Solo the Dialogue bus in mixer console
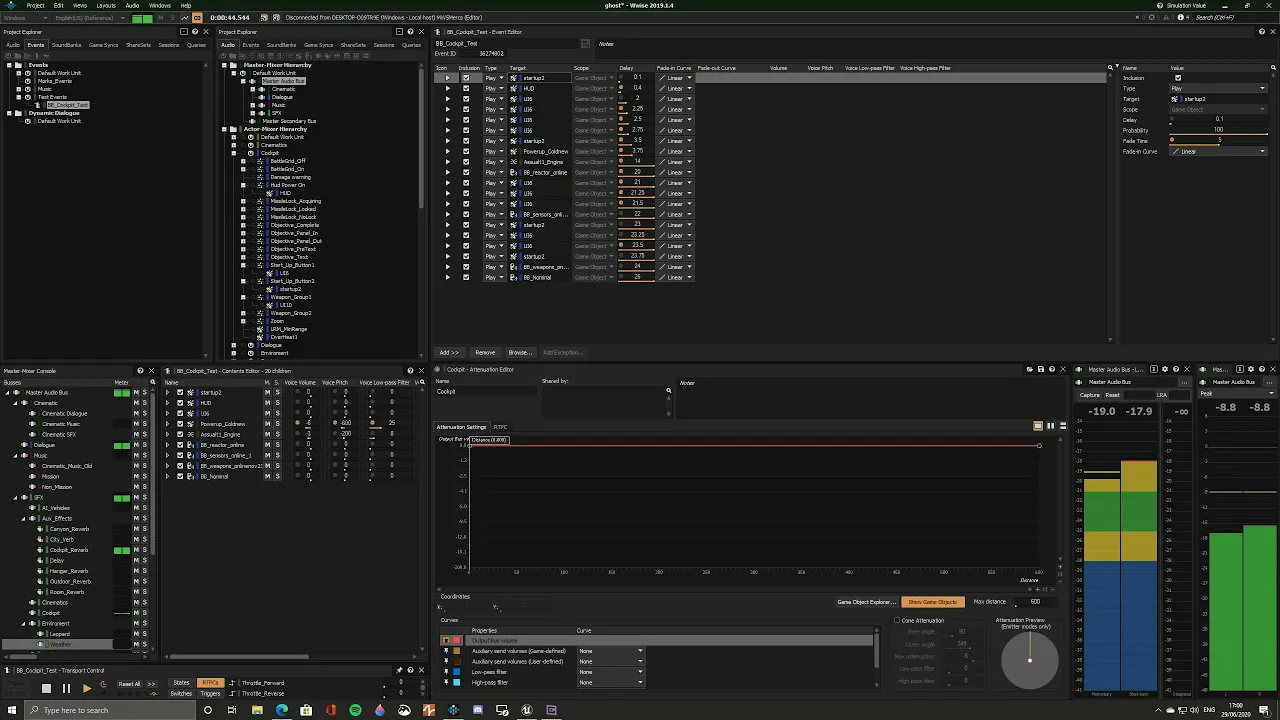Image resolution: width=1280 pixels, height=720 pixels. point(144,445)
